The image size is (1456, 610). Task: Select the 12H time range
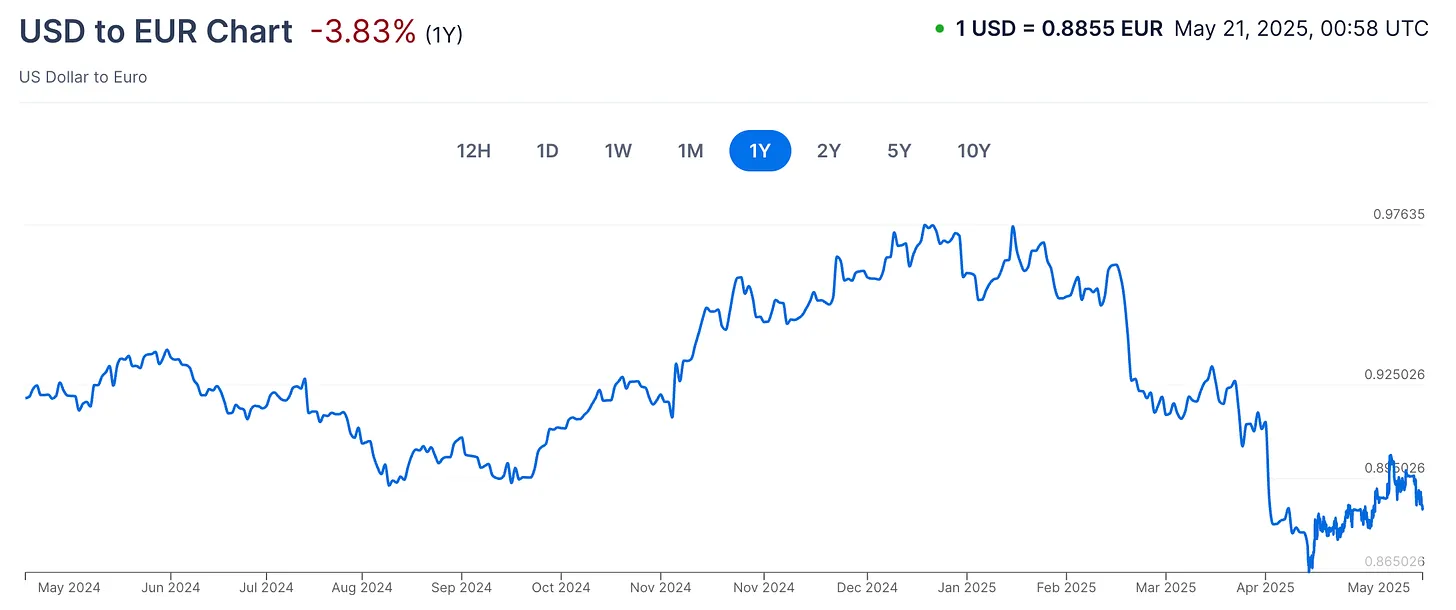click(474, 150)
